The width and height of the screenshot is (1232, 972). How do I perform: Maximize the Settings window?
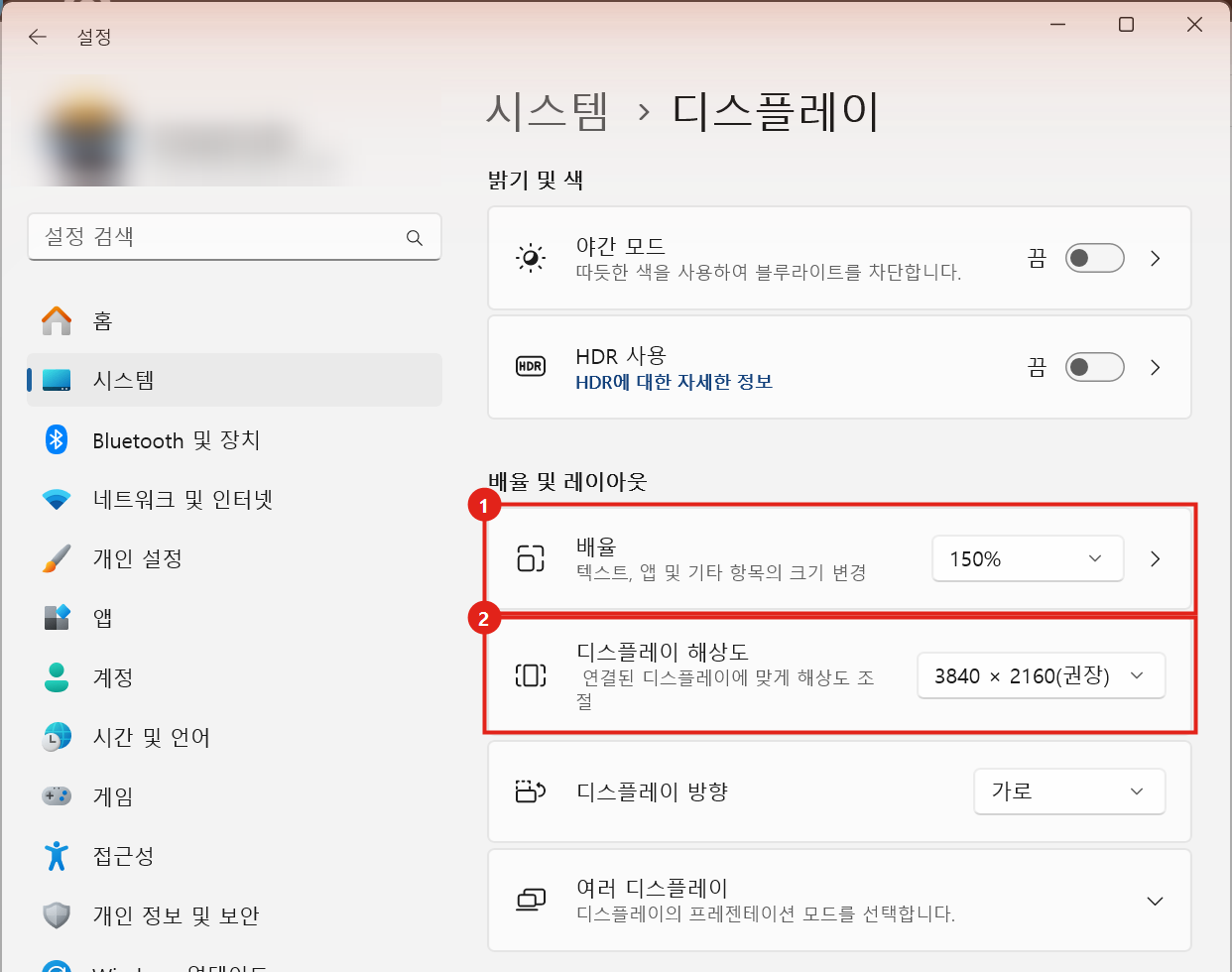point(1126,24)
